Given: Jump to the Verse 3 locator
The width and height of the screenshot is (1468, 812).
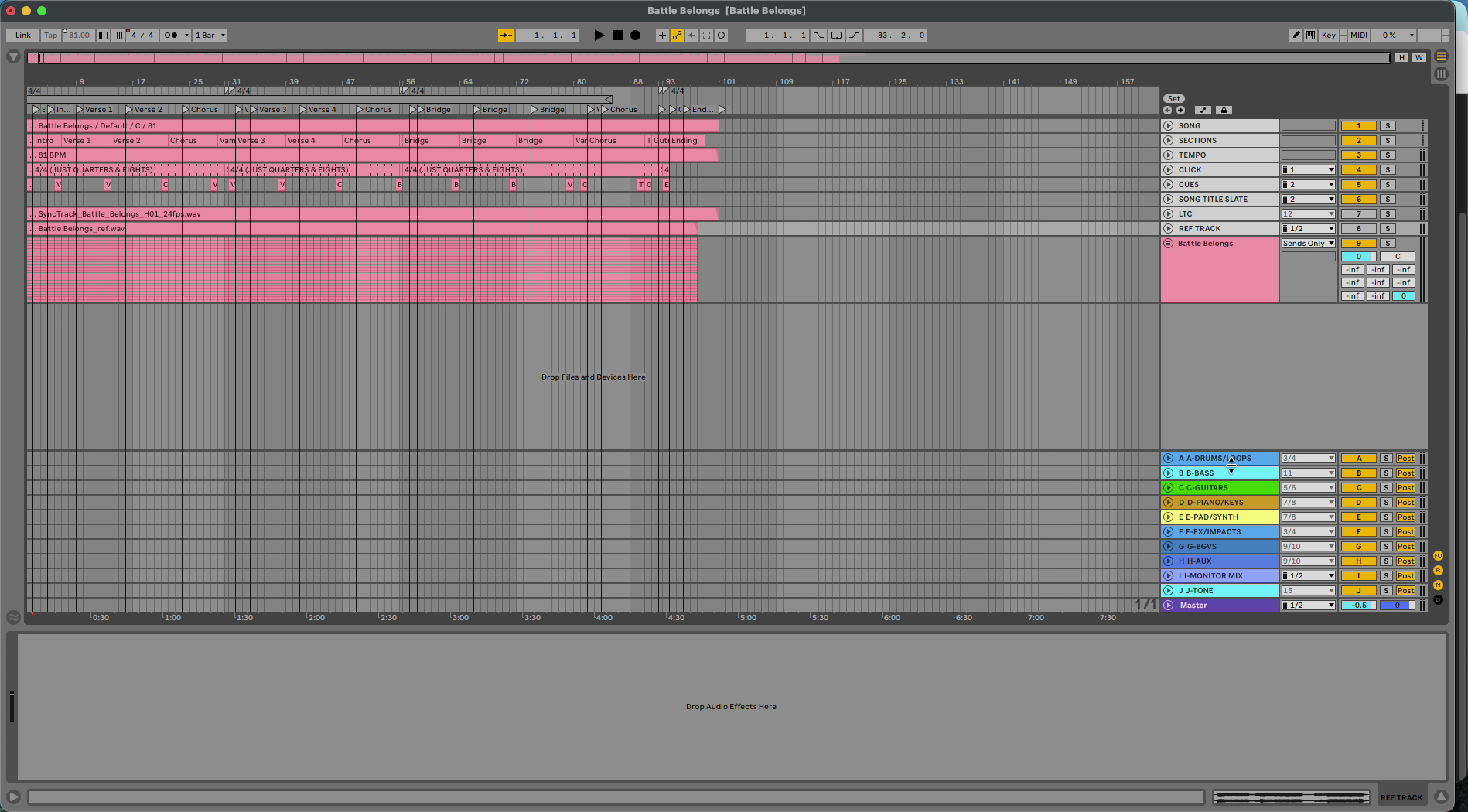Looking at the screenshot, I should [x=268, y=109].
